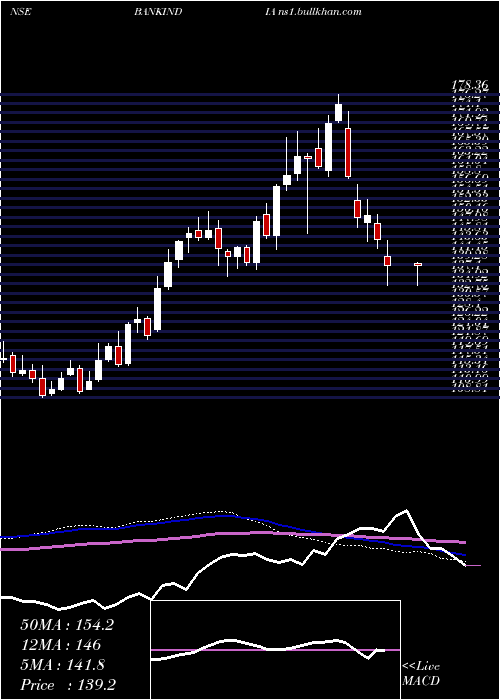This screenshot has height=700, width=500.
Task: Click the 12MA : 146 readout
Action: click(x=60, y=645)
